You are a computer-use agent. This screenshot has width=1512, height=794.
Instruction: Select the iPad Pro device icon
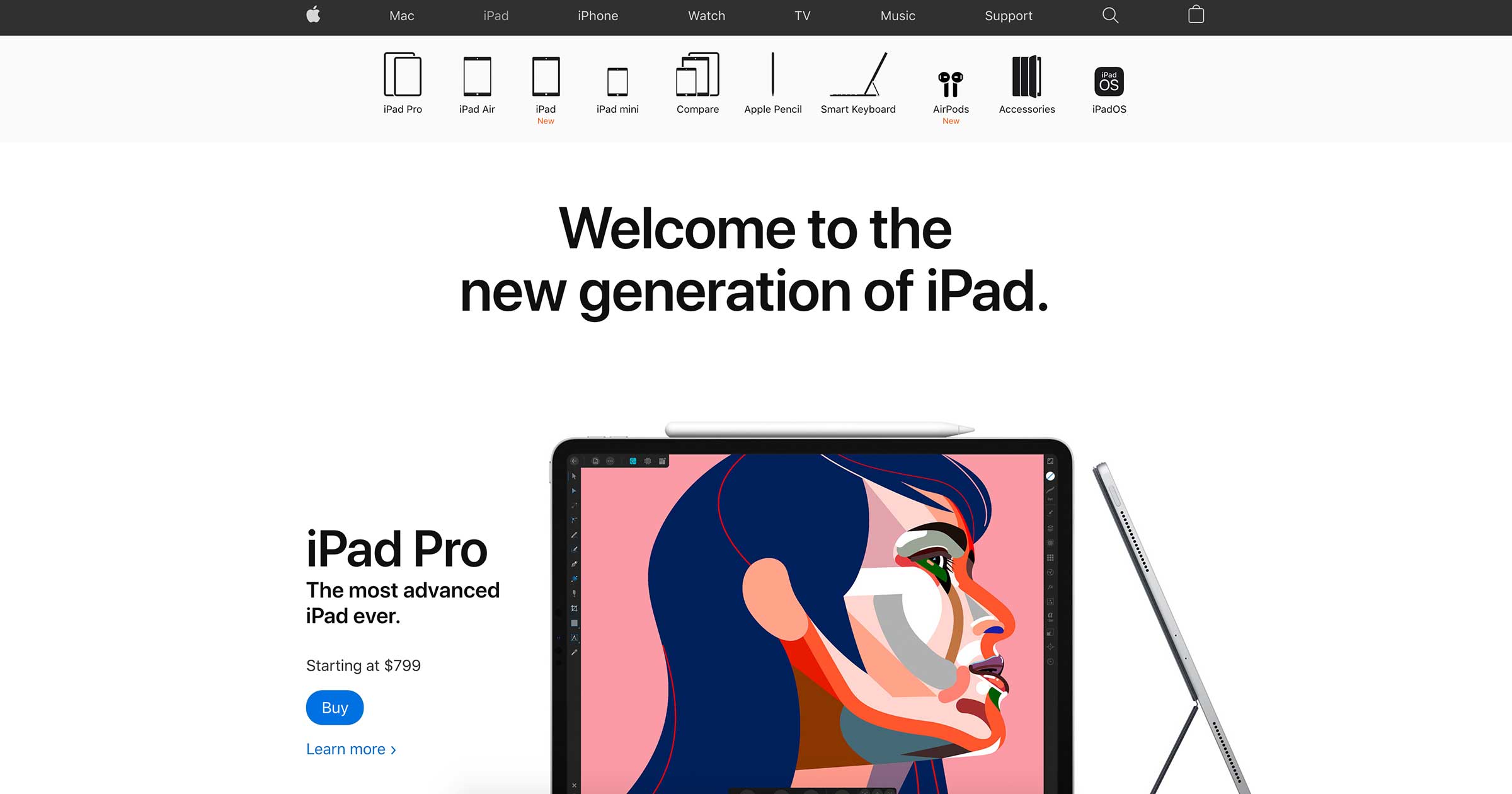tap(403, 74)
